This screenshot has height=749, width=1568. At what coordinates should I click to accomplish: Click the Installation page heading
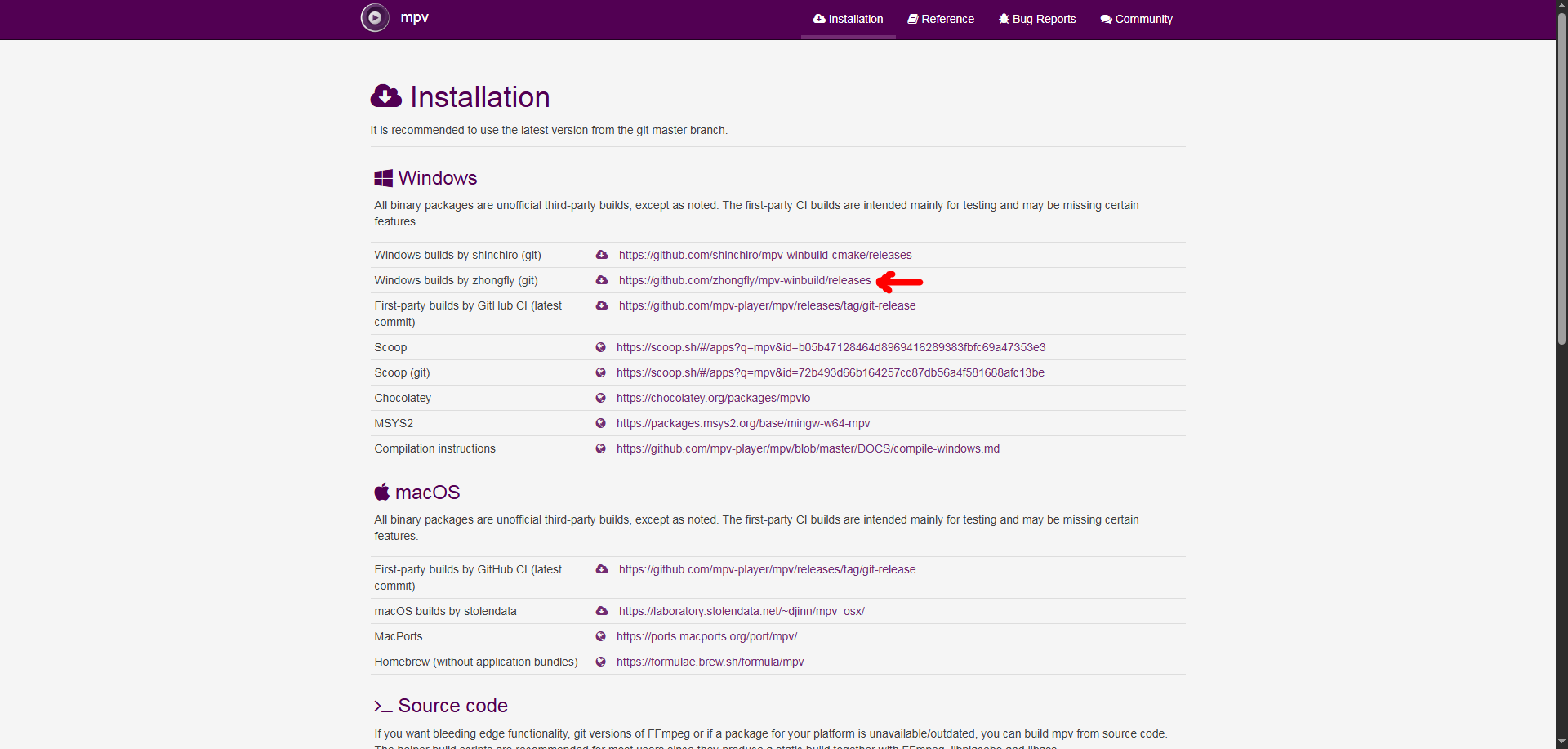pyautogui.click(x=479, y=96)
